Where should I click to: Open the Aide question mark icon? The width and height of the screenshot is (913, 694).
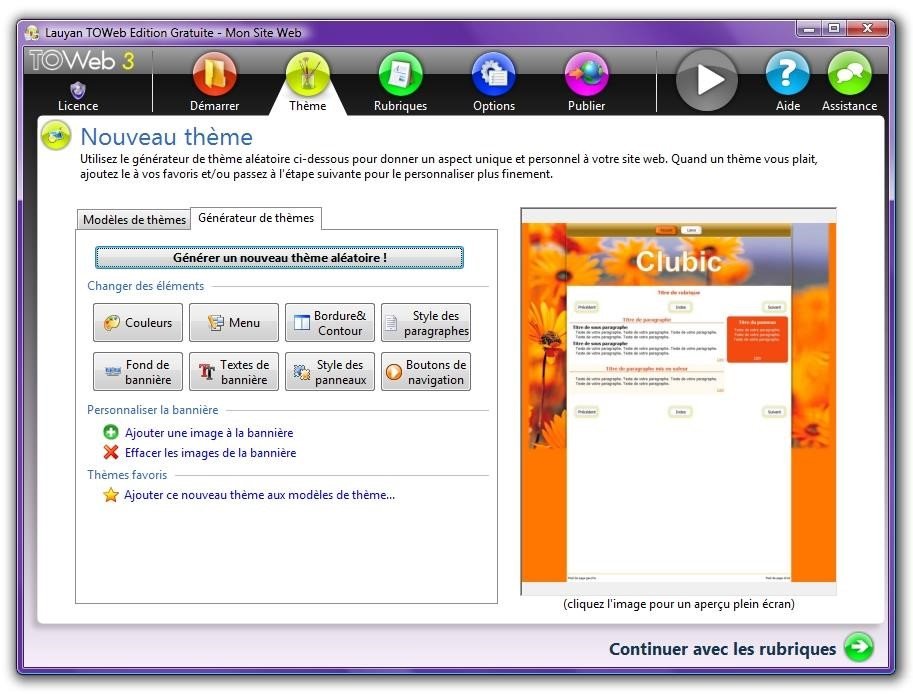point(787,73)
